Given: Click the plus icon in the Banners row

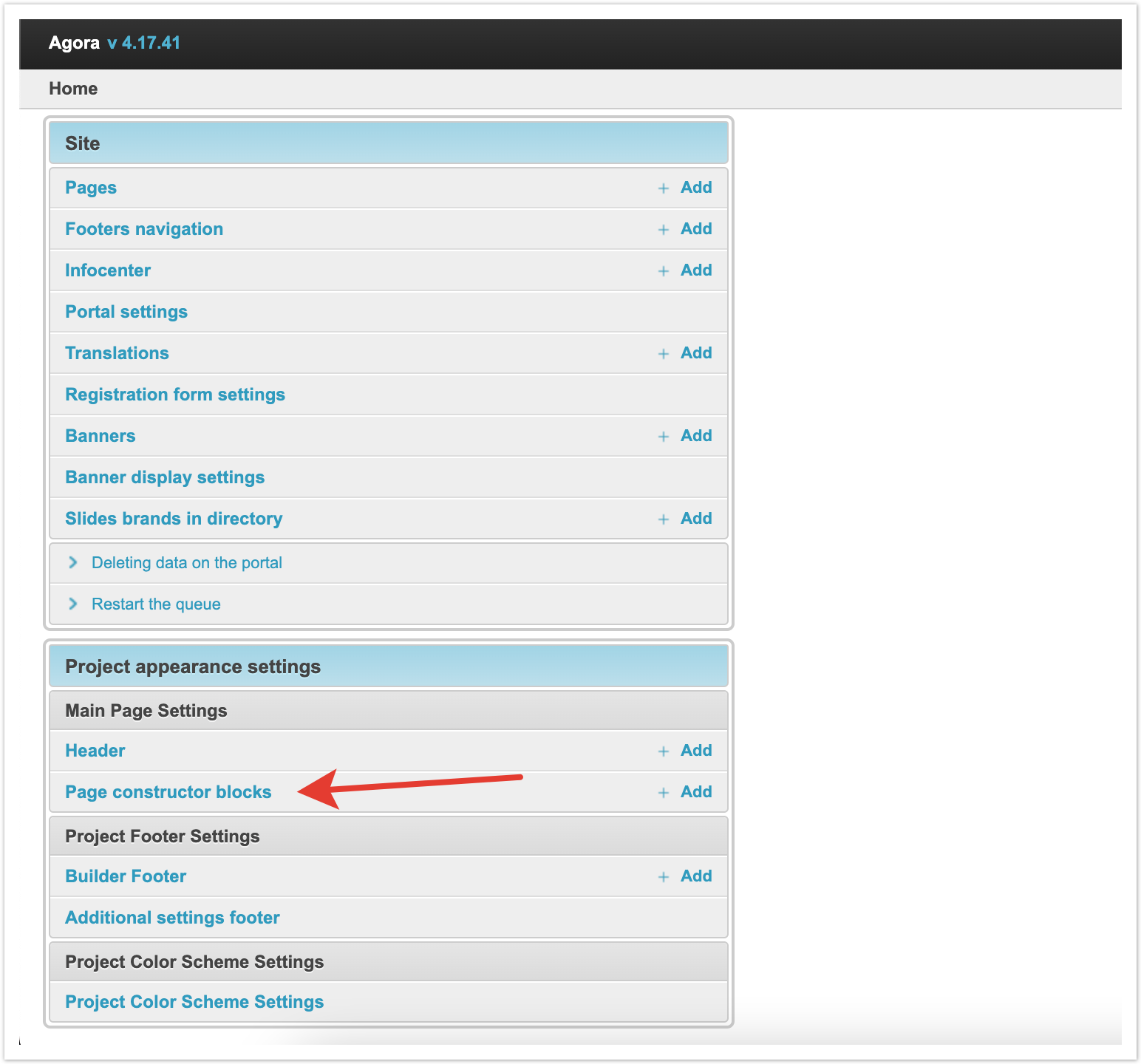Looking at the screenshot, I should tap(663, 437).
